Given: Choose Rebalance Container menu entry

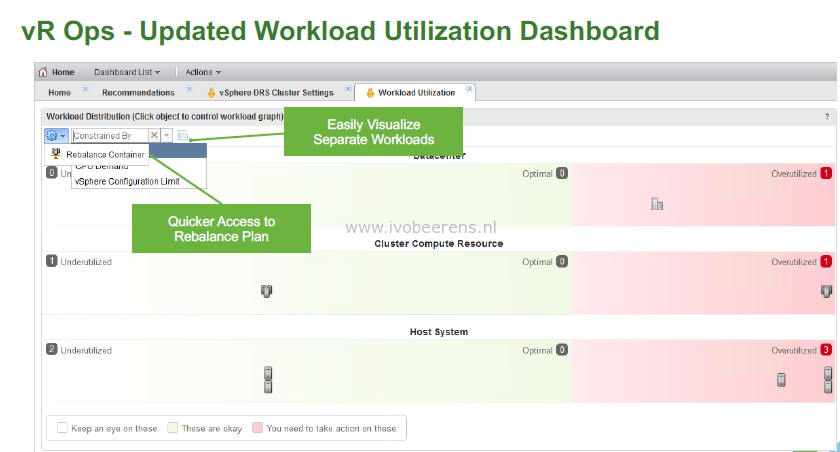Looking at the screenshot, I should (x=98, y=154).
